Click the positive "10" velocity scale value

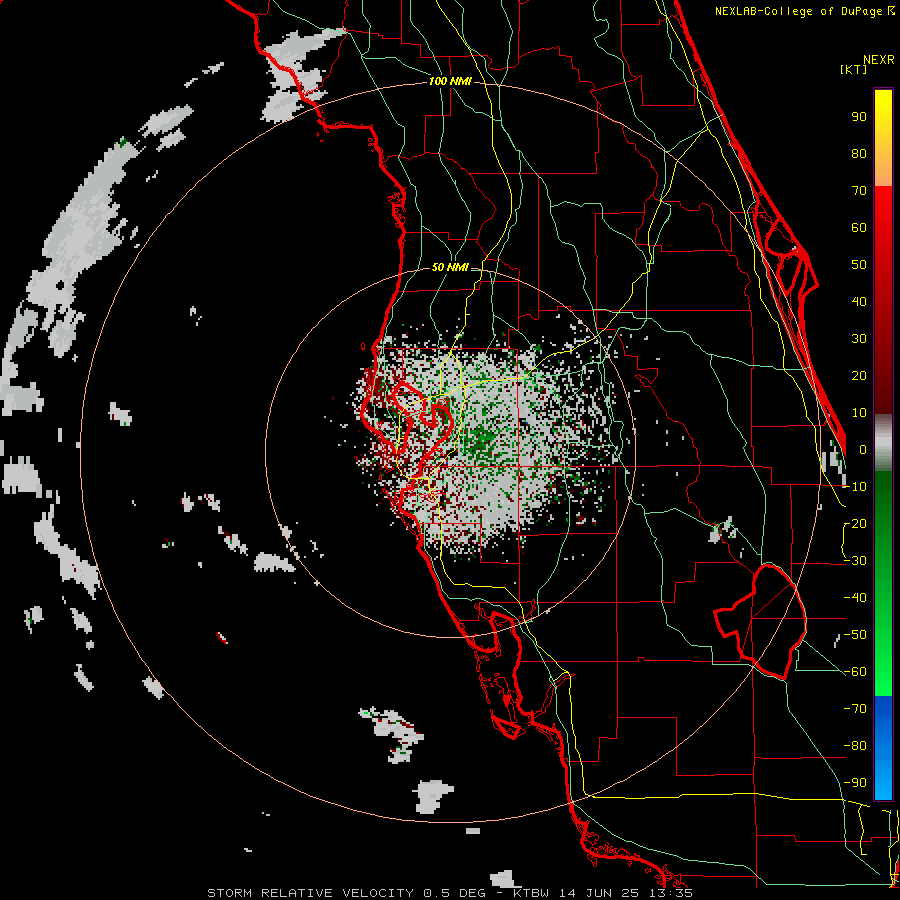point(859,413)
